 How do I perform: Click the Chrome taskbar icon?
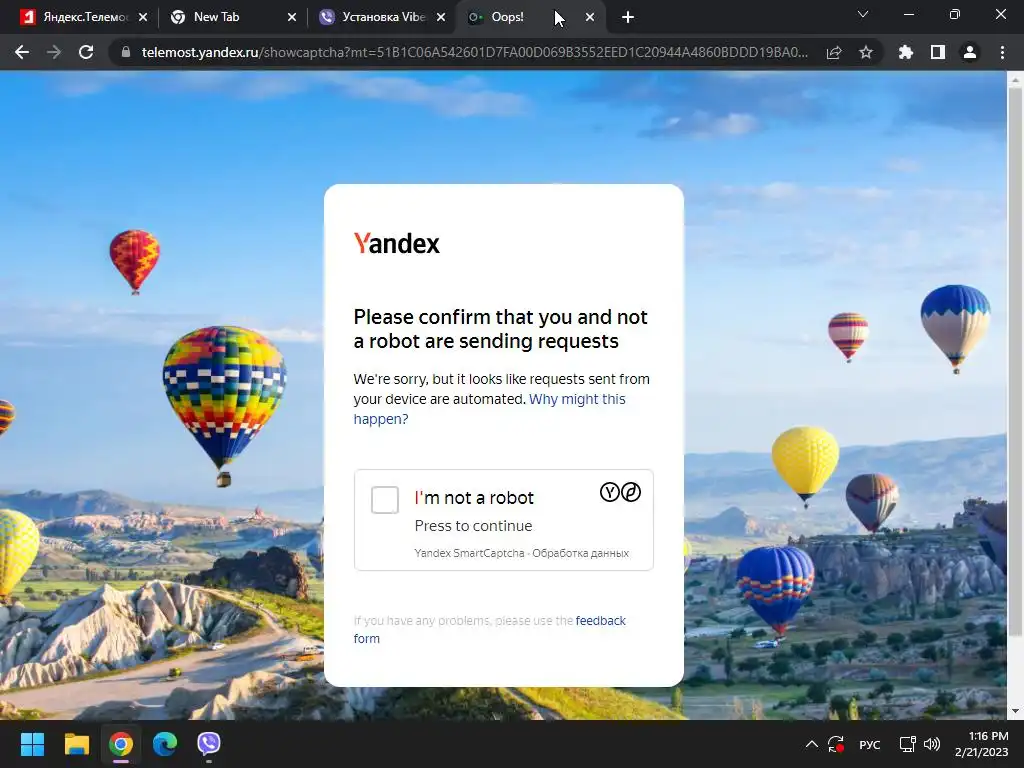pos(121,744)
